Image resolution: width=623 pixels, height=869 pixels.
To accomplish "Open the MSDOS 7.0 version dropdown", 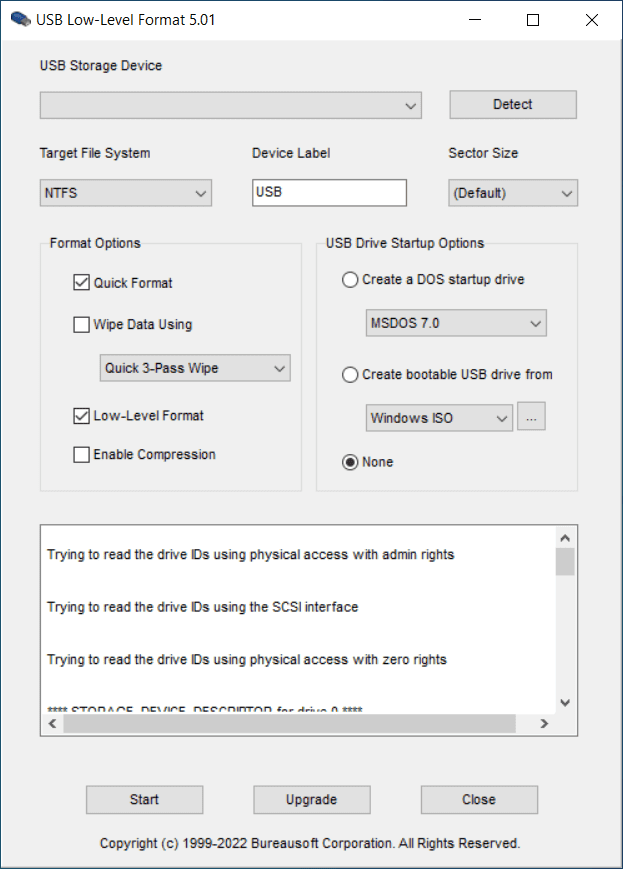I will pos(456,323).
